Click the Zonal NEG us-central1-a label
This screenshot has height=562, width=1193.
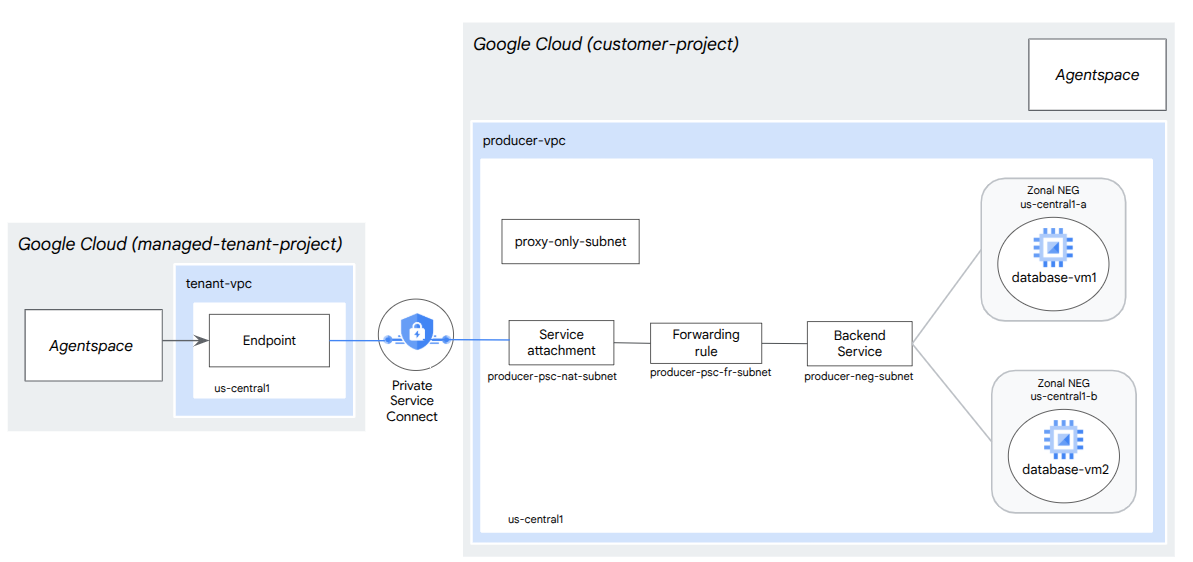tap(1052, 197)
